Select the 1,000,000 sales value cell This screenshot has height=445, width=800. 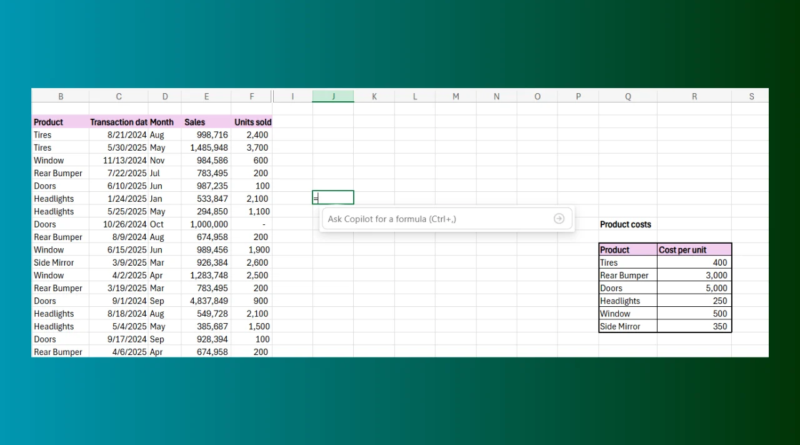pos(206,224)
